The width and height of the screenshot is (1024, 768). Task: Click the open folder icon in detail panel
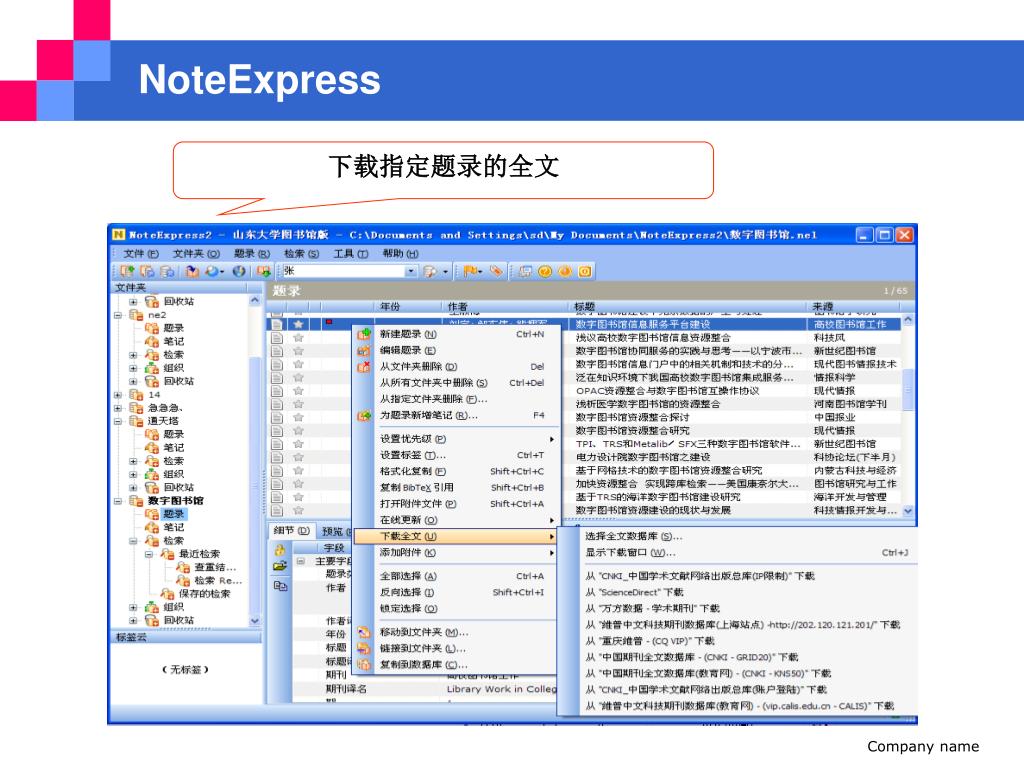click(280, 567)
